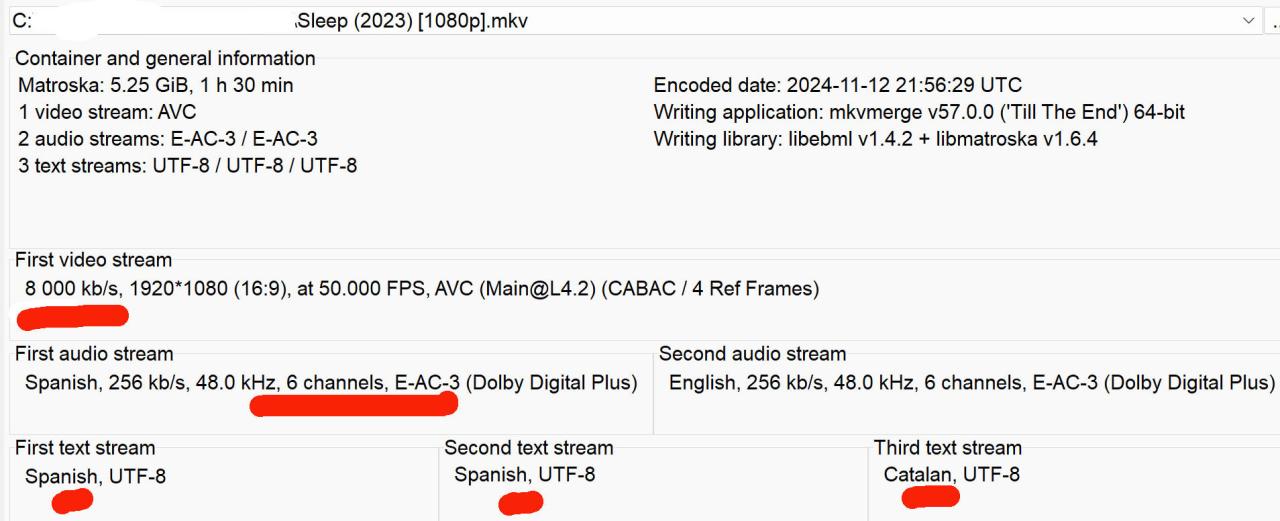Screen dimensions: 1280x521
Task: Click the Spanish E-AC-3 audio details
Action: 330,382
